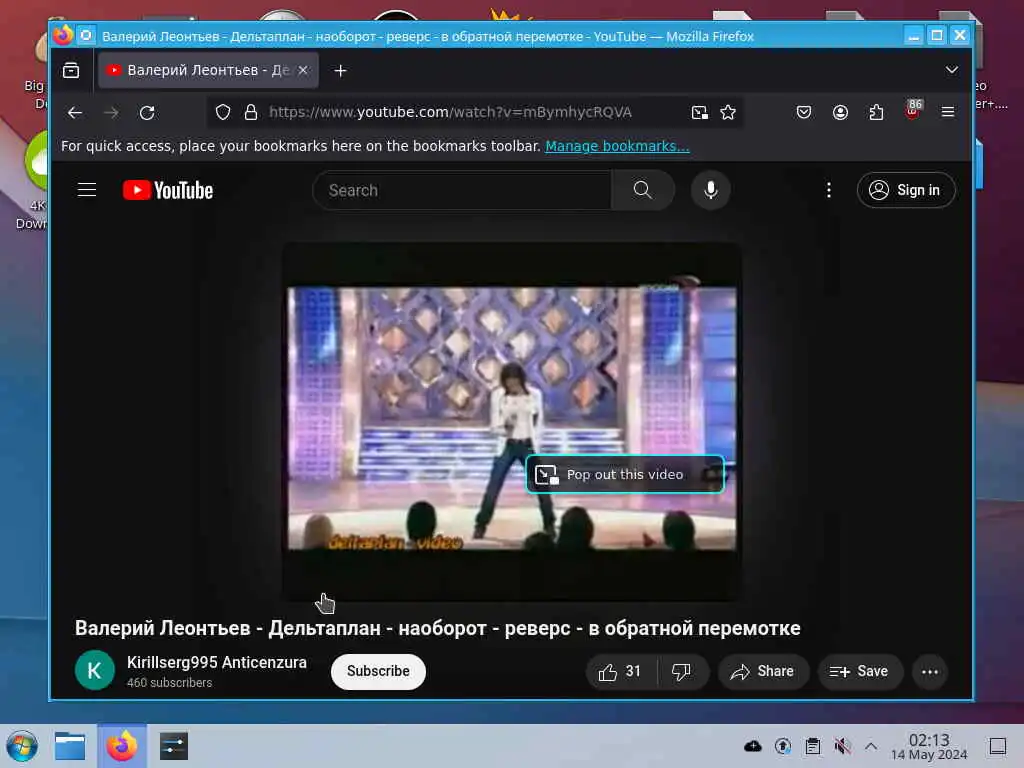Switch to Firefox taskbar button
Image resolution: width=1024 pixels, height=768 pixels.
[x=122, y=746]
